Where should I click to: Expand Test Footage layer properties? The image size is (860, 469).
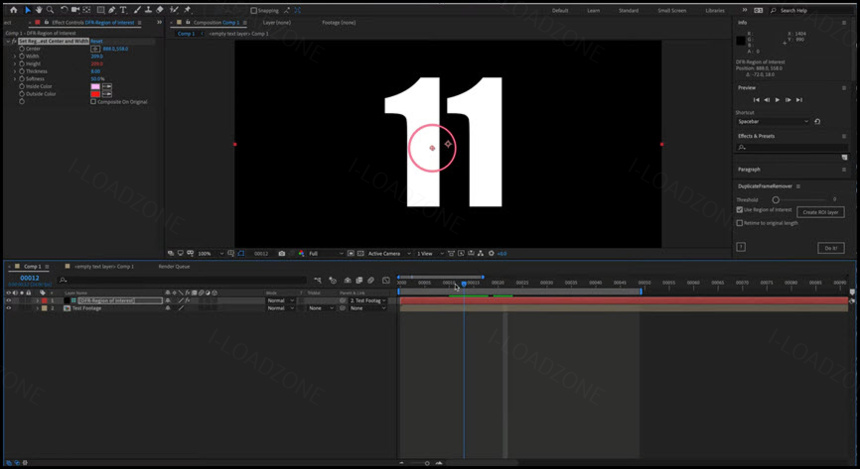[x=37, y=308]
